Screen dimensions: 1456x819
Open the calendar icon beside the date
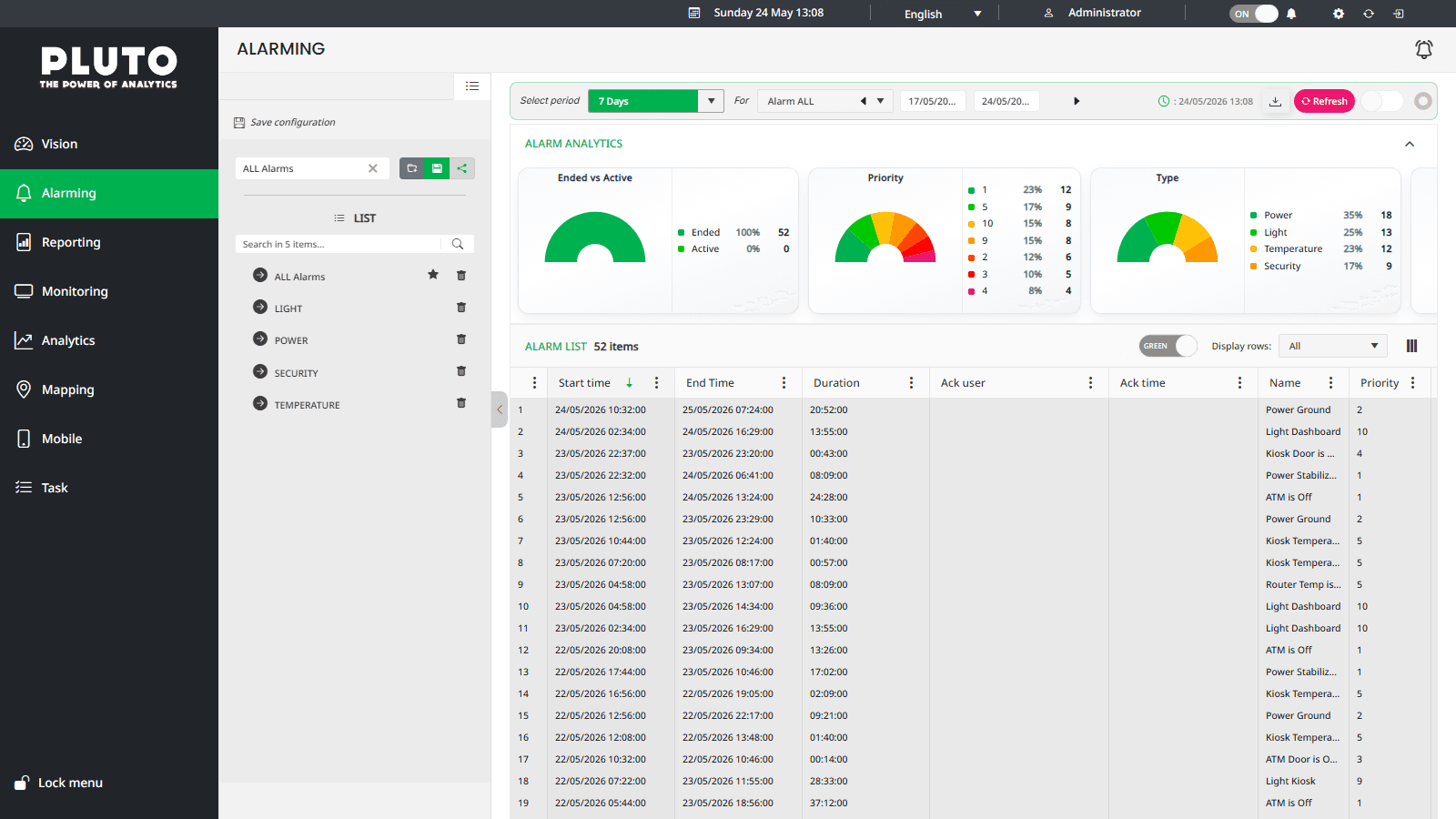tap(694, 13)
